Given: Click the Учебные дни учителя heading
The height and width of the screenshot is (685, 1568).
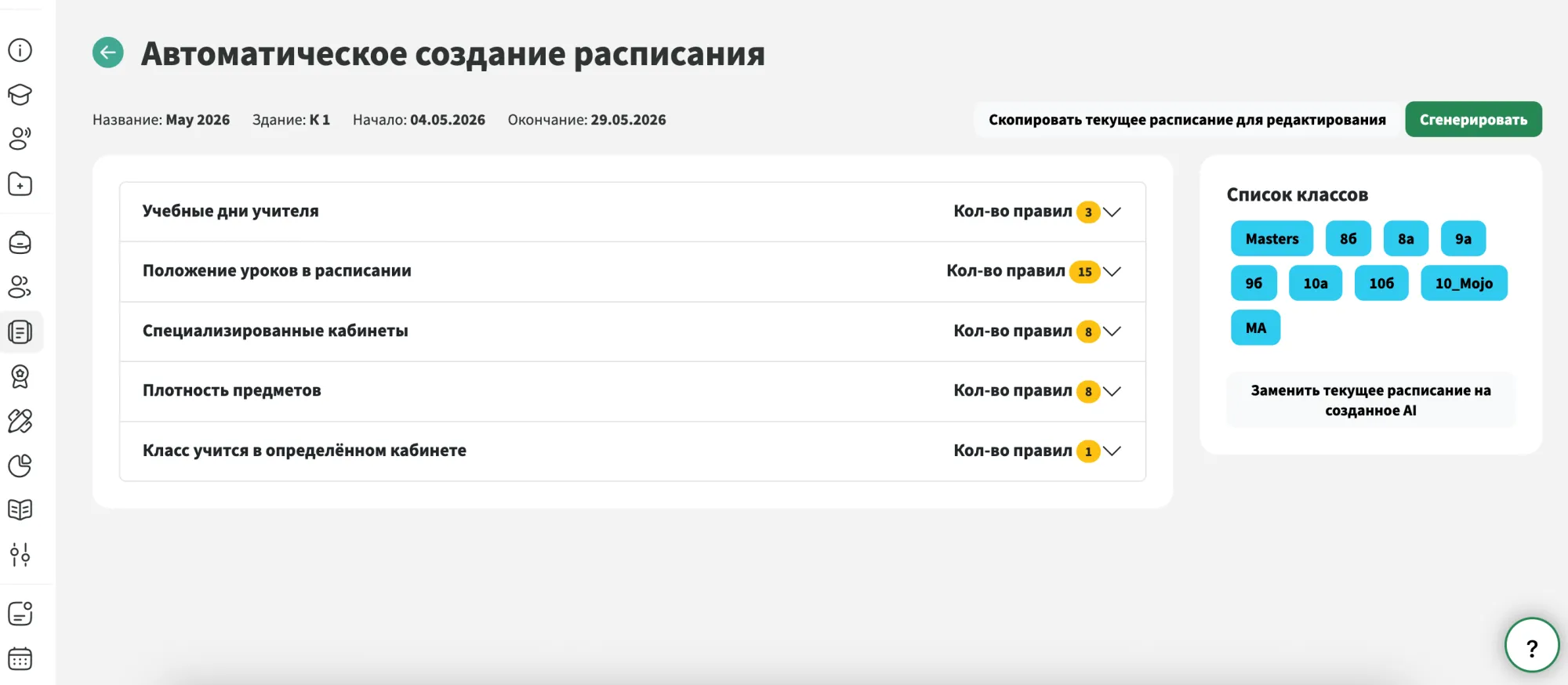Looking at the screenshot, I should [230, 211].
